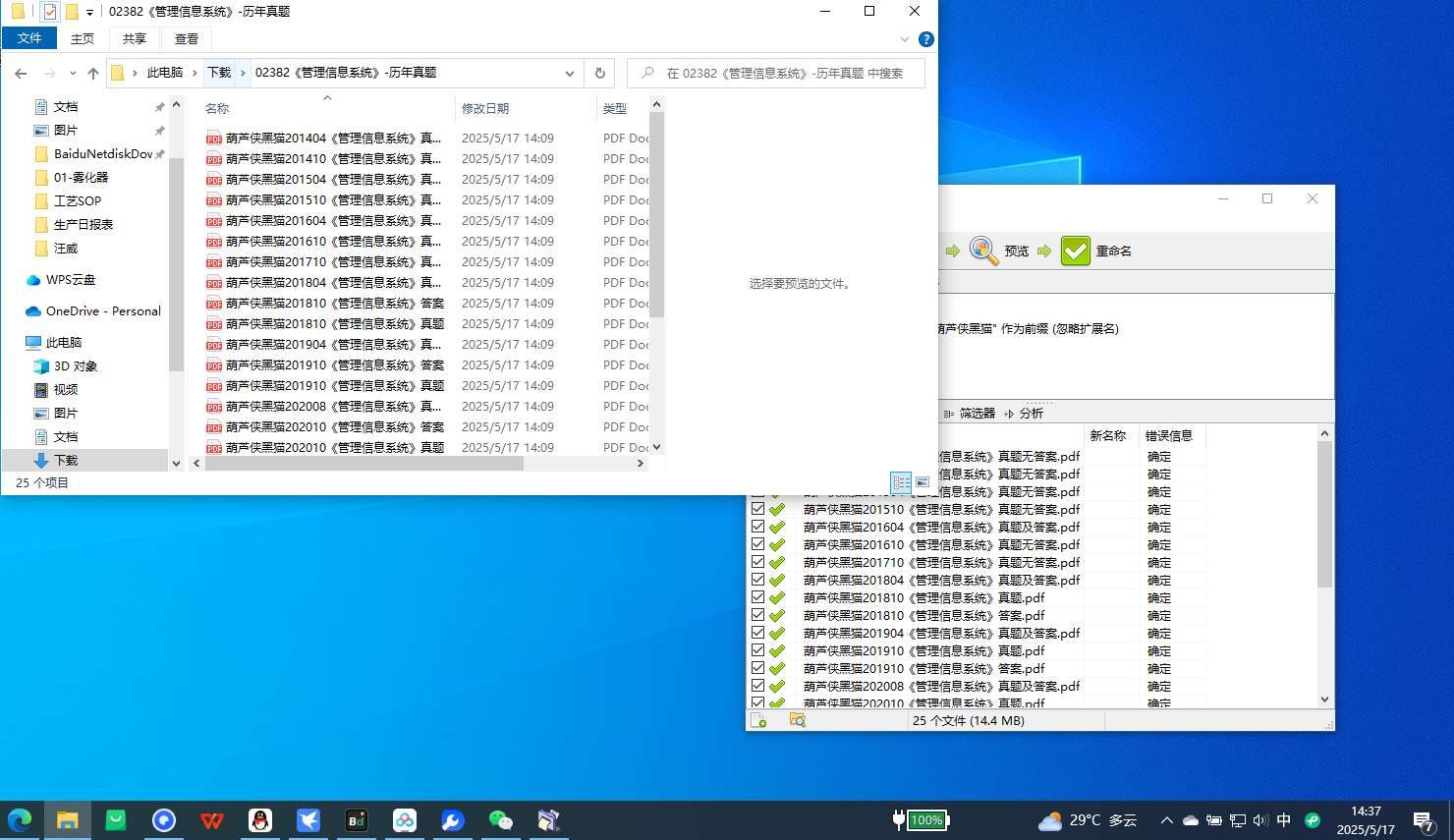Uncheck the 201710 真题无答案.pdf row checkbox
Image resolution: width=1454 pixels, height=840 pixels.
[x=757, y=562]
